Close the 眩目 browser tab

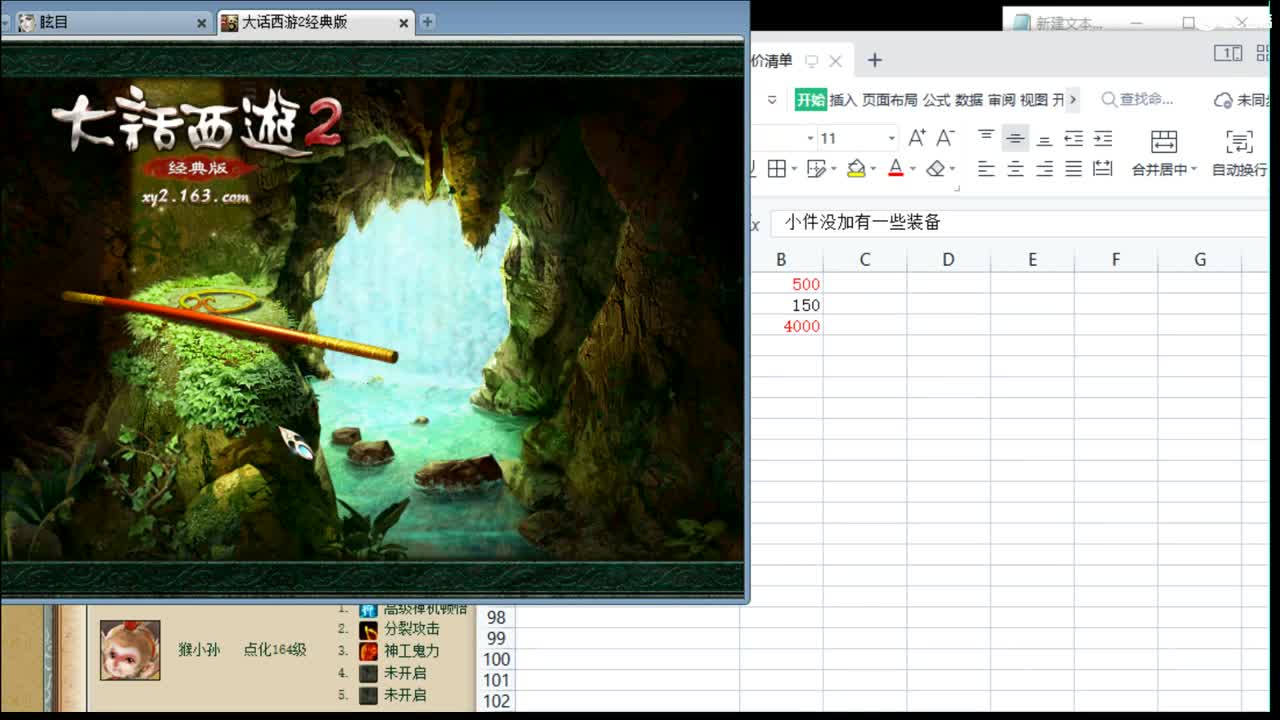tap(201, 23)
